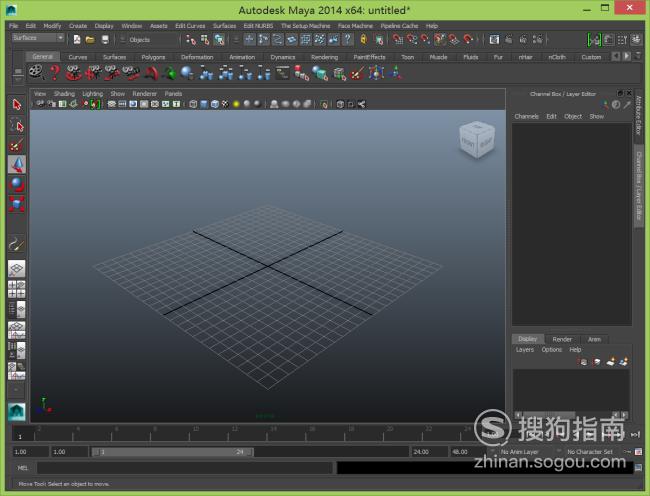Click the Object menu in Channel Box
This screenshot has width=650, height=496.
[573, 116]
